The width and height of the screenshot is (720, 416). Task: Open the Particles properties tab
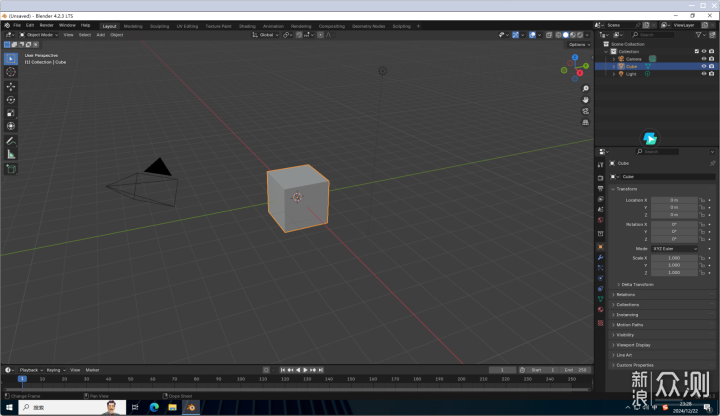601,268
